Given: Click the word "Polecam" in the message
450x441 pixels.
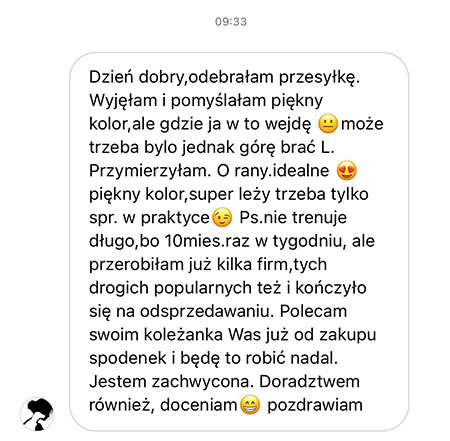Looking at the screenshot, I should point(313,311).
